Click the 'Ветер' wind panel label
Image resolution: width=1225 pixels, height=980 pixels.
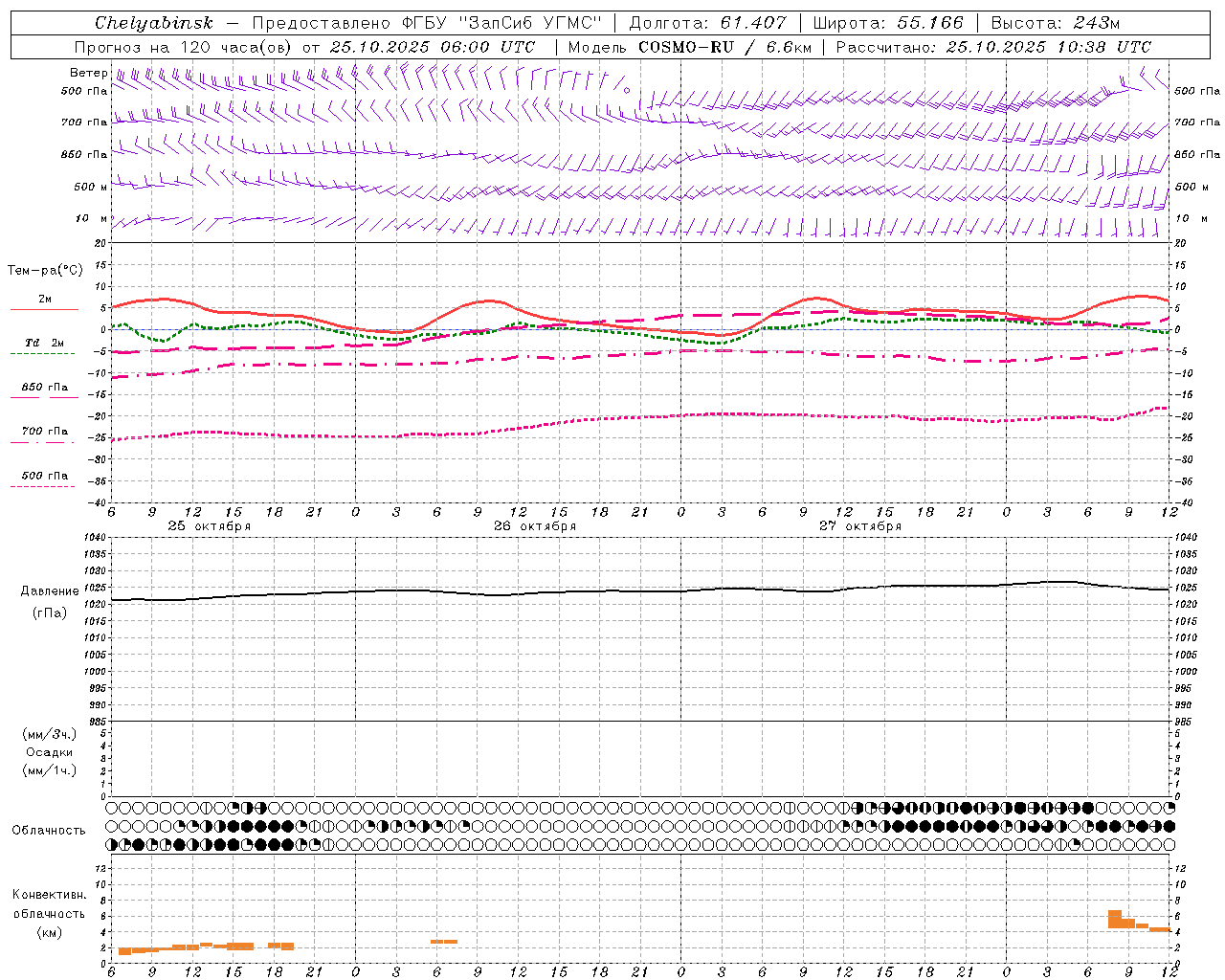pos(88,73)
